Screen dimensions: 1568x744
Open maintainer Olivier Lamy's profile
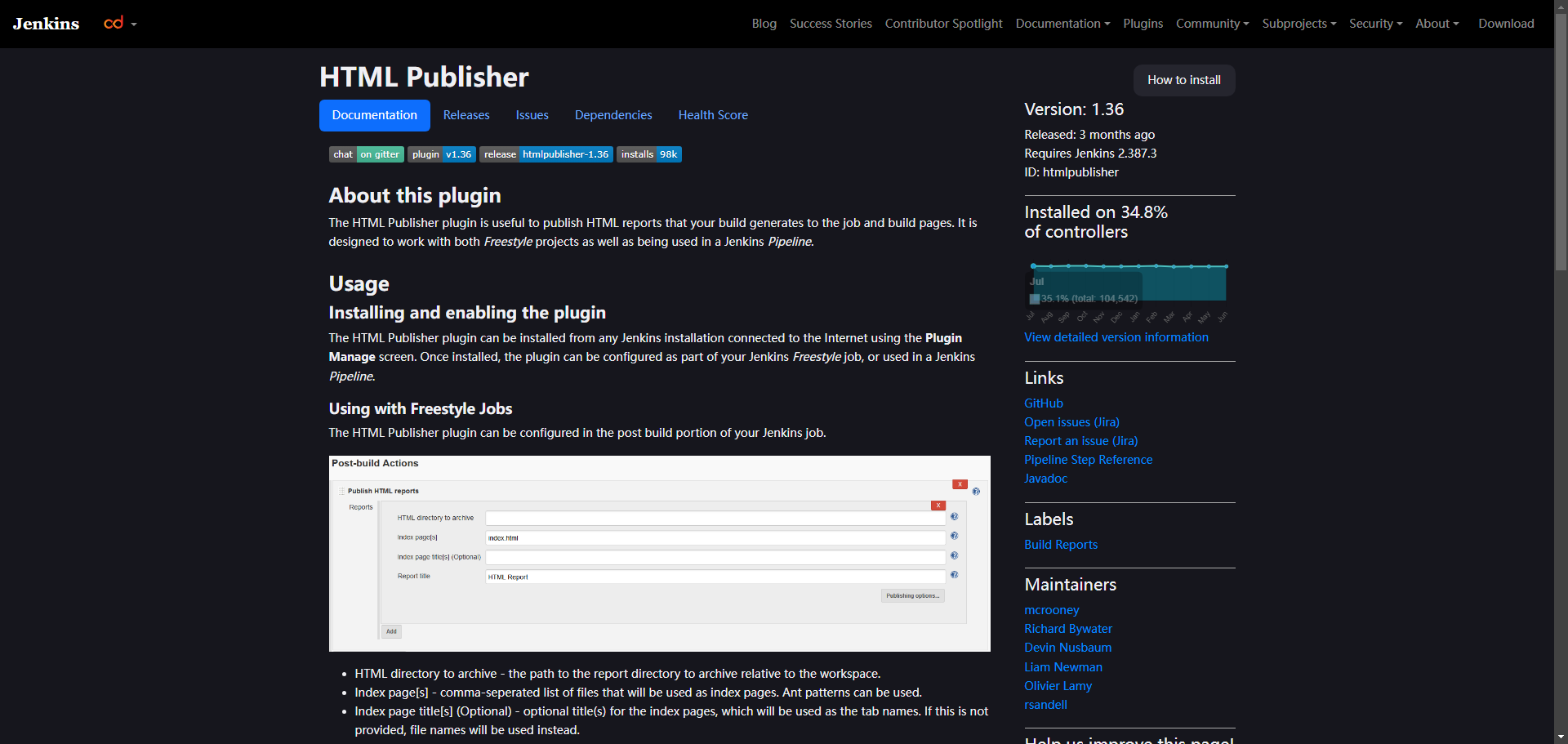[1058, 686]
